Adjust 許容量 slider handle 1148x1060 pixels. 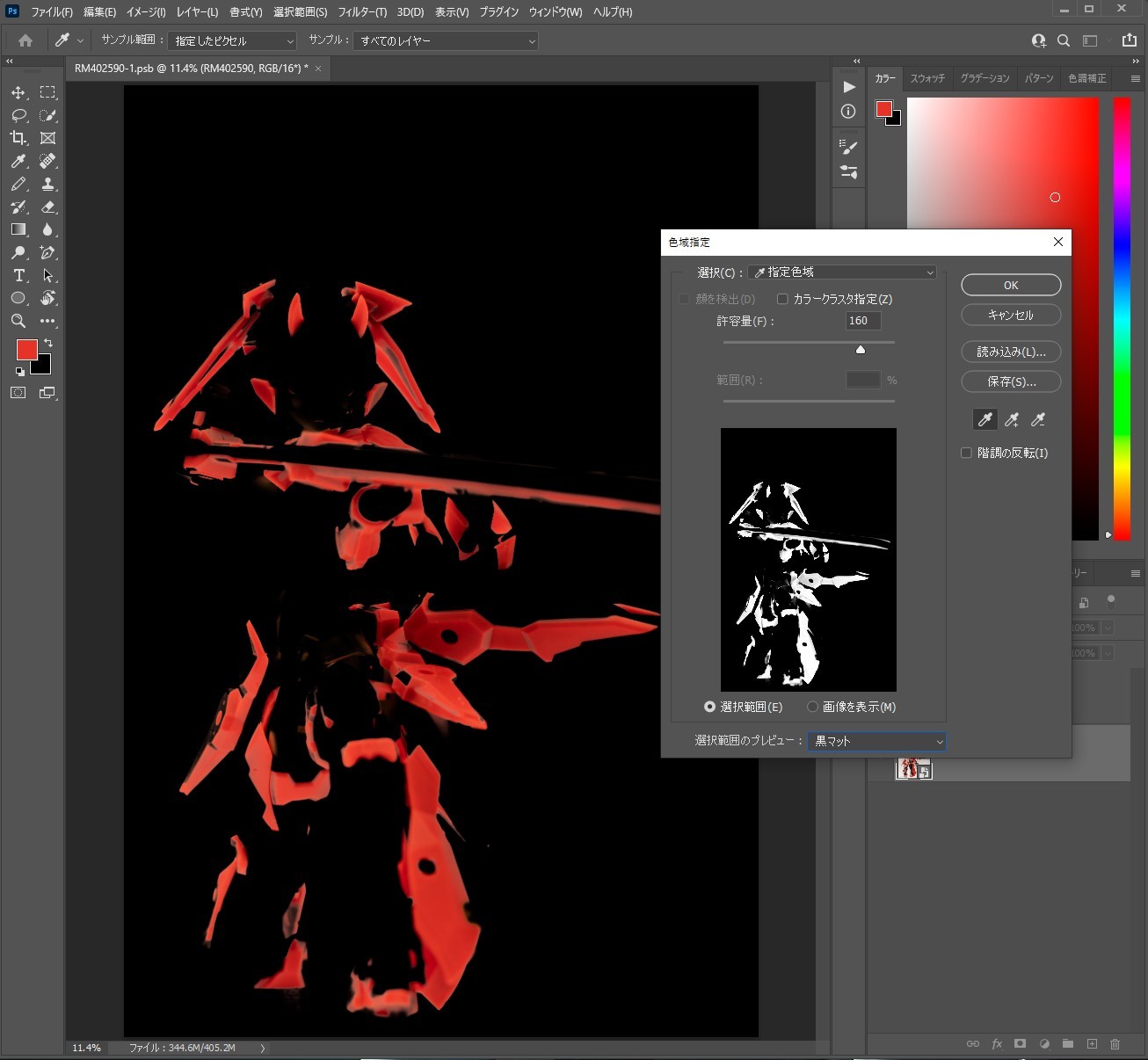coord(861,350)
